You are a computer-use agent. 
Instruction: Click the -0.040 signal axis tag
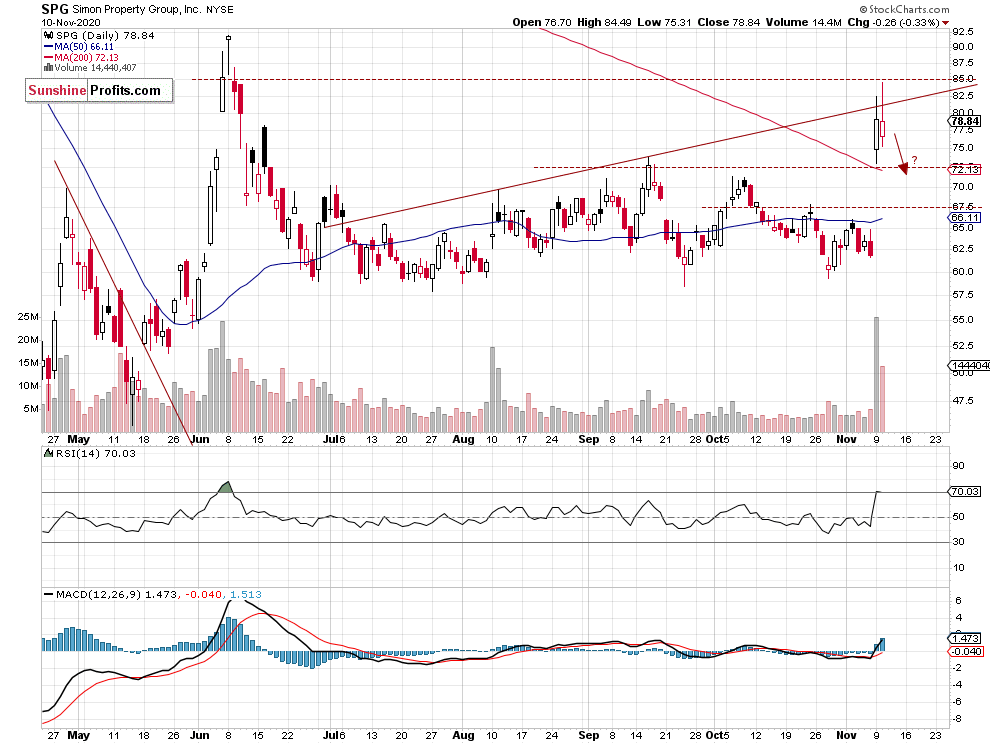967,651
